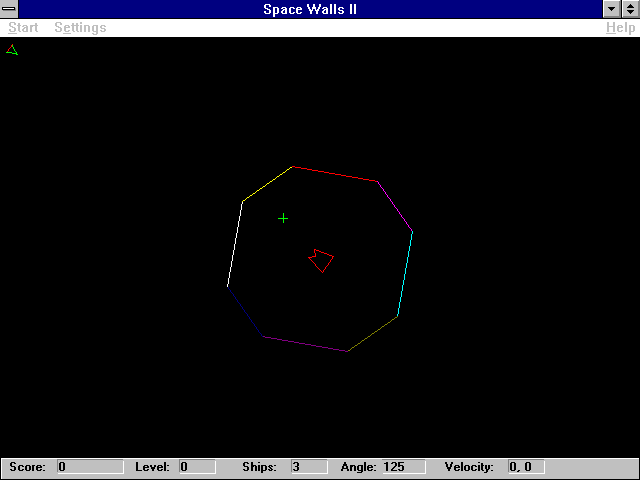Click the Angle label

coord(358,467)
